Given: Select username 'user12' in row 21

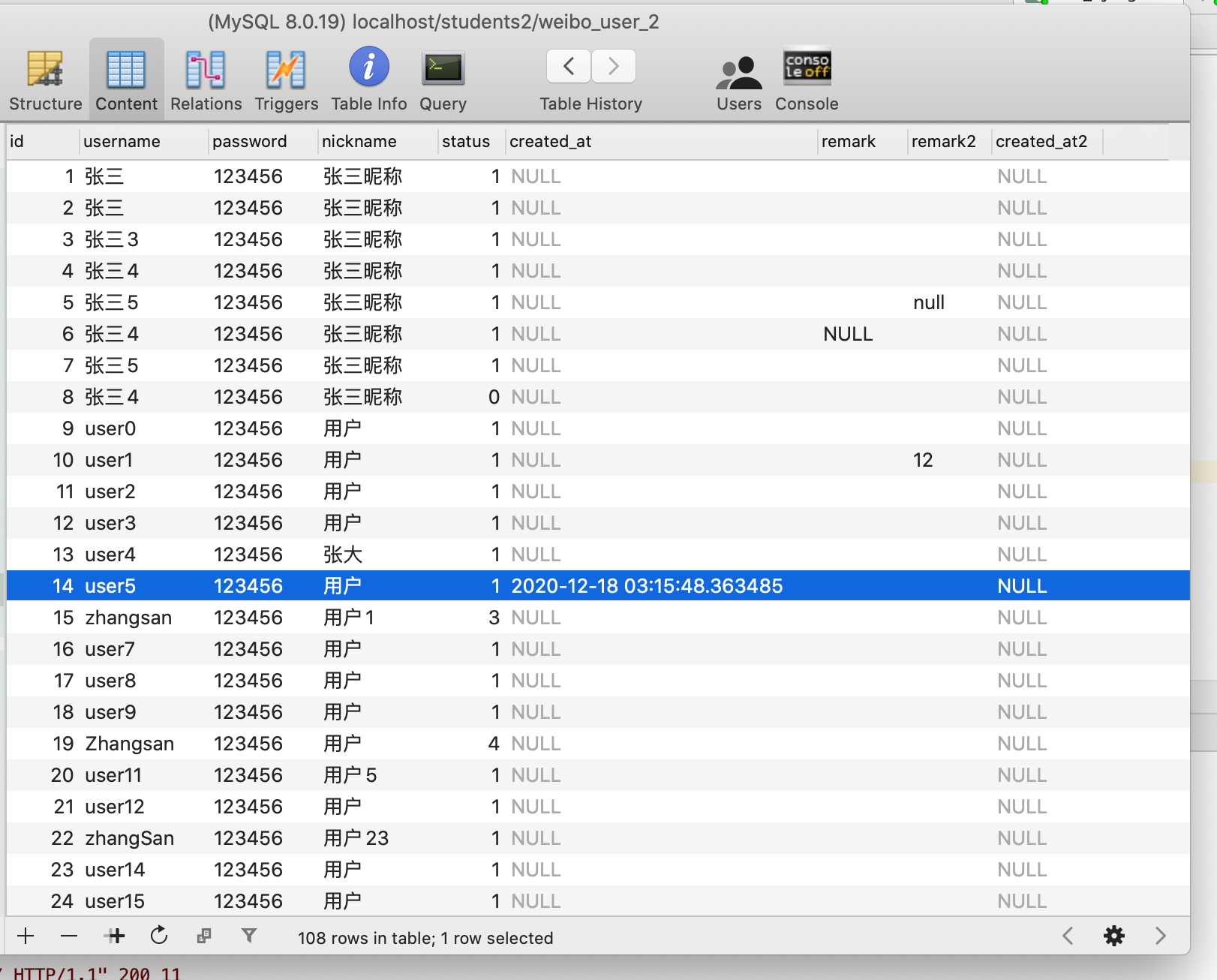Looking at the screenshot, I should (115, 807).
